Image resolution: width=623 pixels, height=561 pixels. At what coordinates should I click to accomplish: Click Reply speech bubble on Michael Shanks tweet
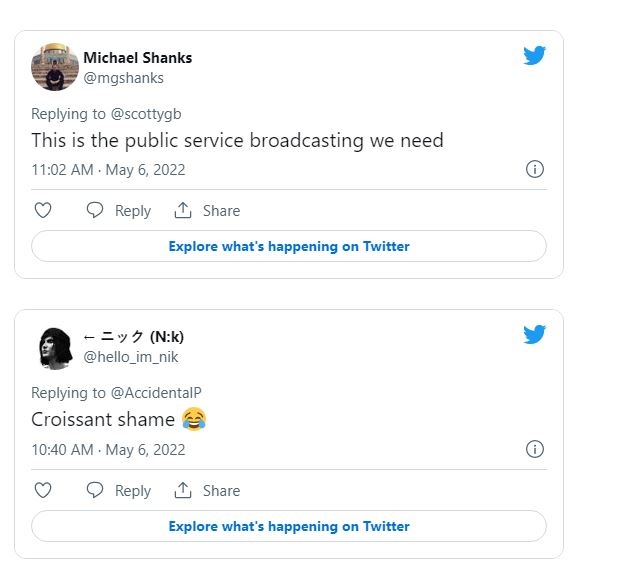[95, 210]
